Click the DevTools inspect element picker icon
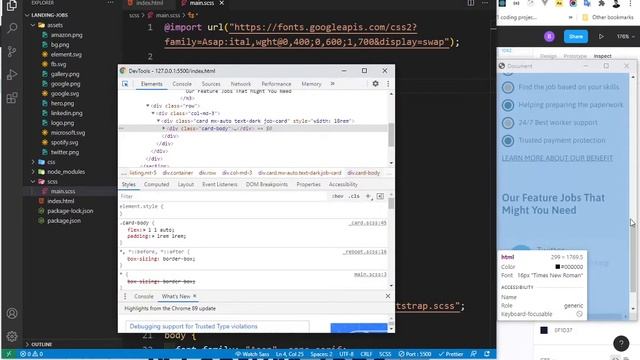The height and width of the screenshot is (360, 640). [x=125, y=84]
